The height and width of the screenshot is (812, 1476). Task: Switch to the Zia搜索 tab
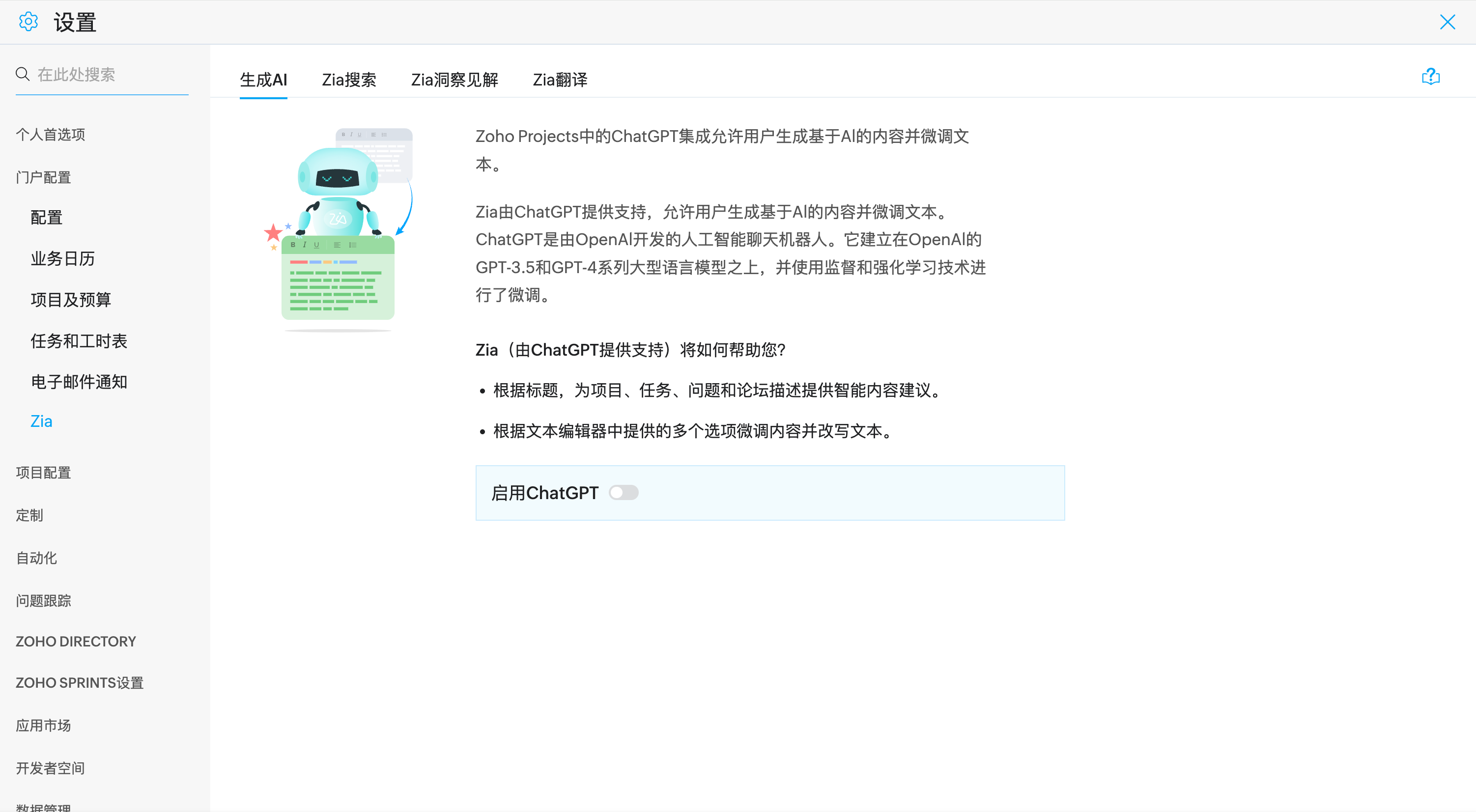(348, 80)
